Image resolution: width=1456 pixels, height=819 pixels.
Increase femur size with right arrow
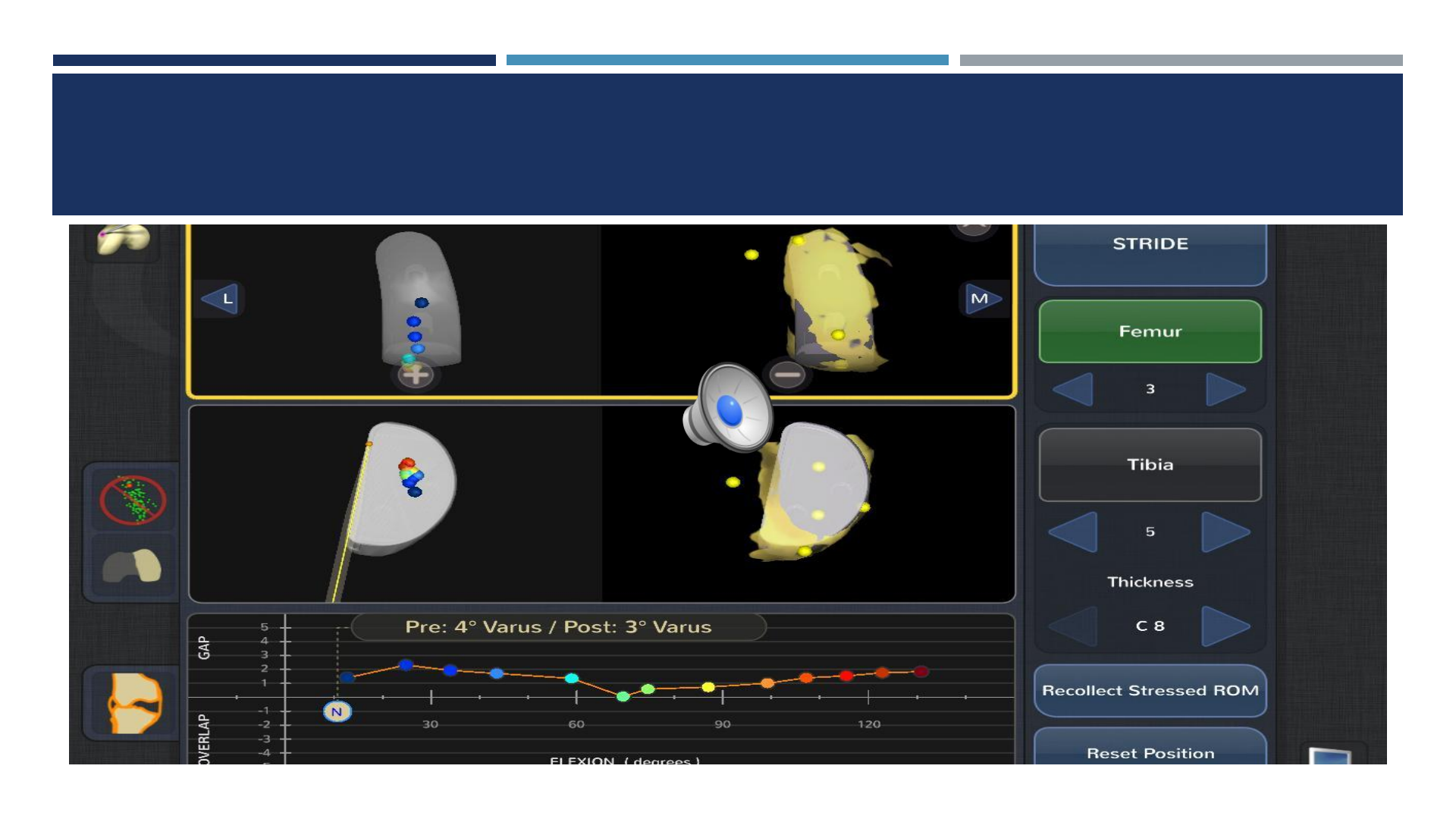pyautogui.click(x=1225, y=389)
